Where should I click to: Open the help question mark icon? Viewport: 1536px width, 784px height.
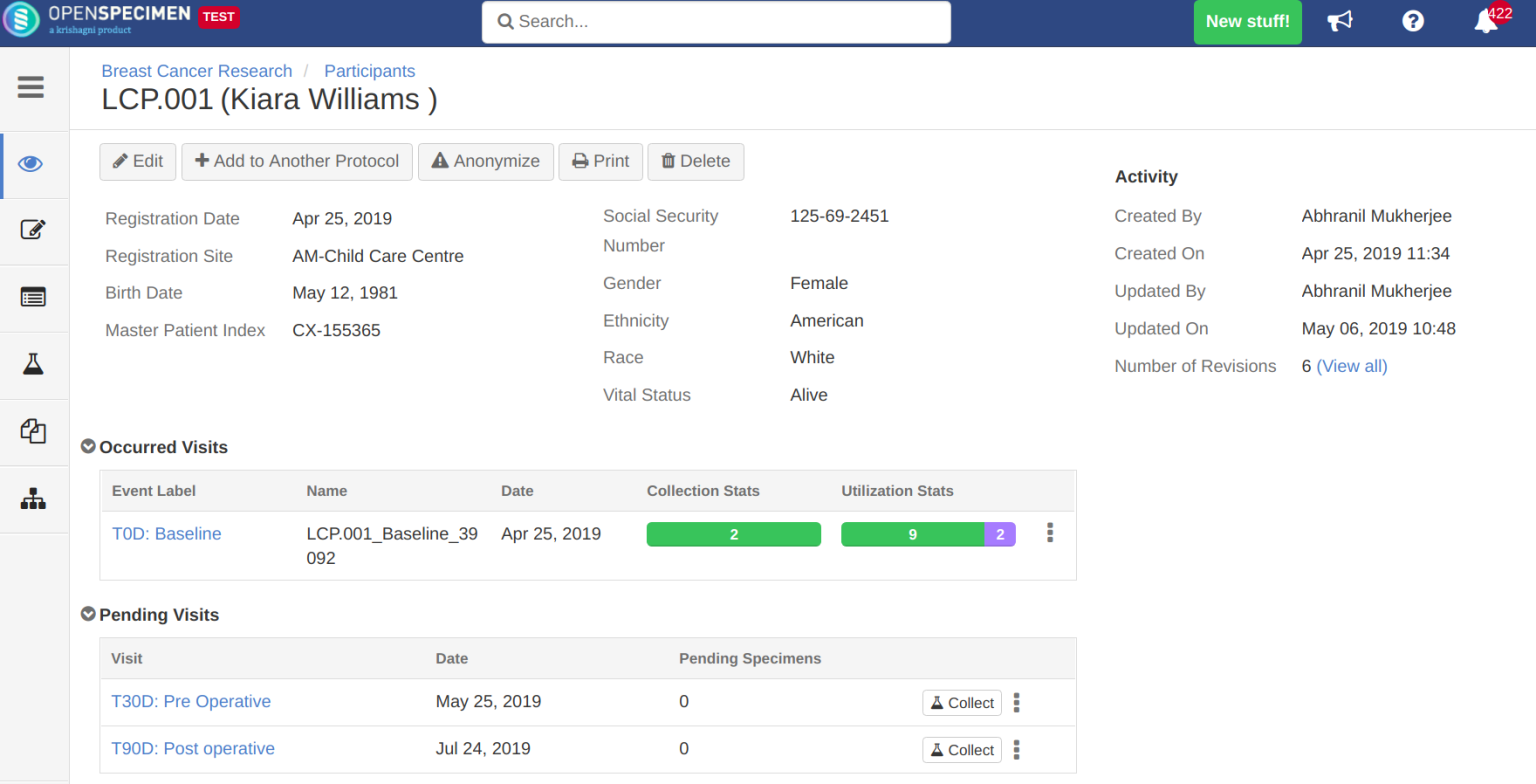pyautogui.click(x=1412, y=21)
